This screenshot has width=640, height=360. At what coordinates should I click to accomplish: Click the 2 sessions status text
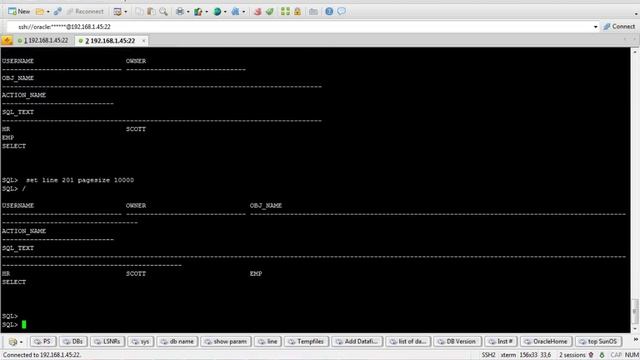pyautogui.click(x=572, y=355)
